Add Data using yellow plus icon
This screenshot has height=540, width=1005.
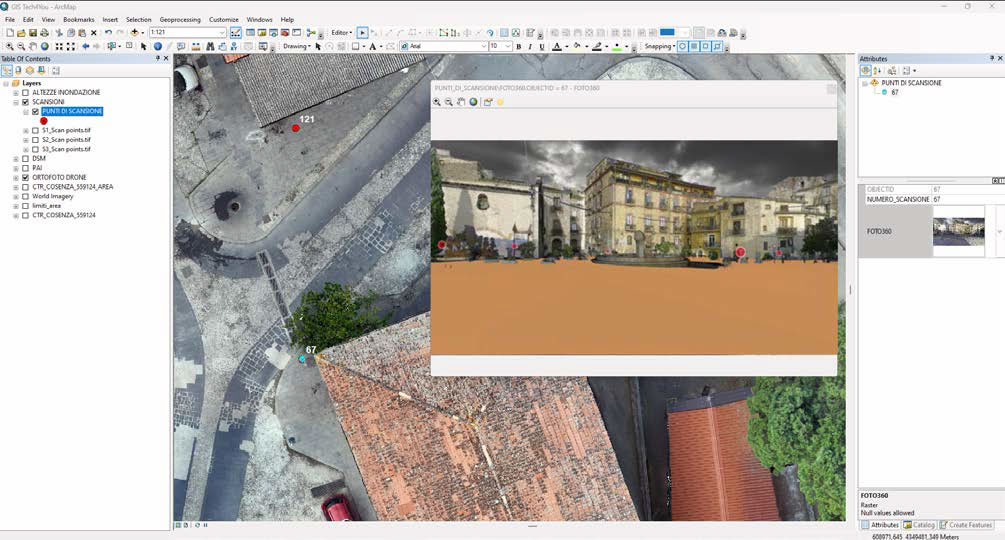[x=134, y=33]
